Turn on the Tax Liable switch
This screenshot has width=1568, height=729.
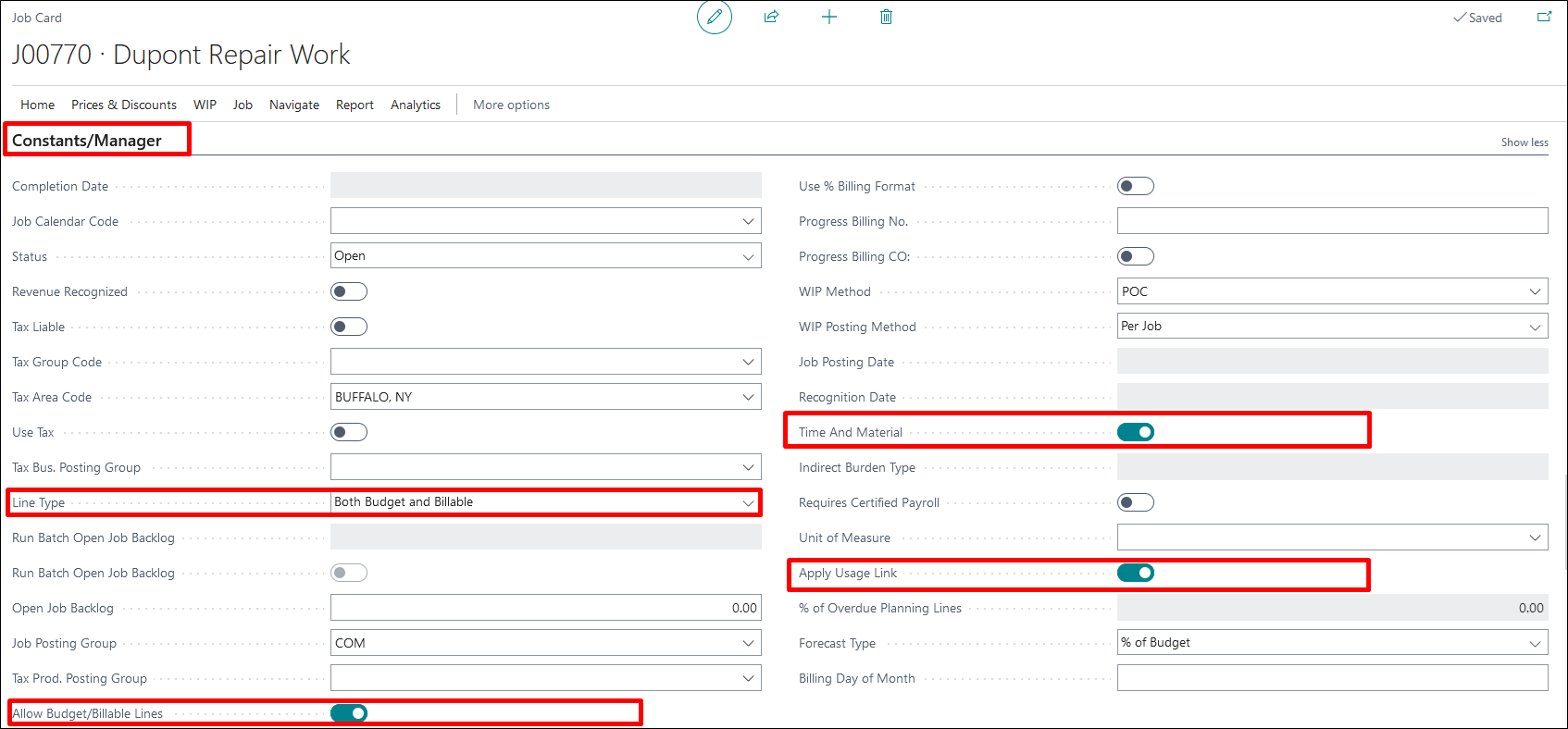click(349, 327)
